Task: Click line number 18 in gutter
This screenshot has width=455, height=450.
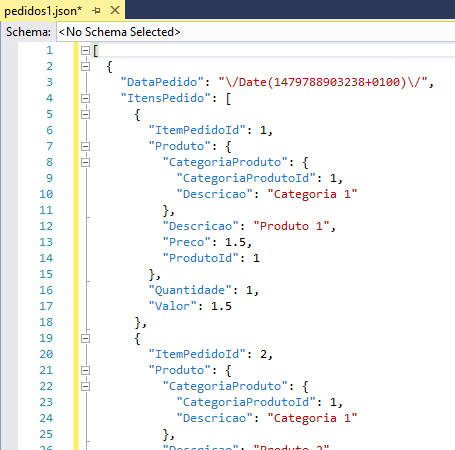Action: pos(46,322)
